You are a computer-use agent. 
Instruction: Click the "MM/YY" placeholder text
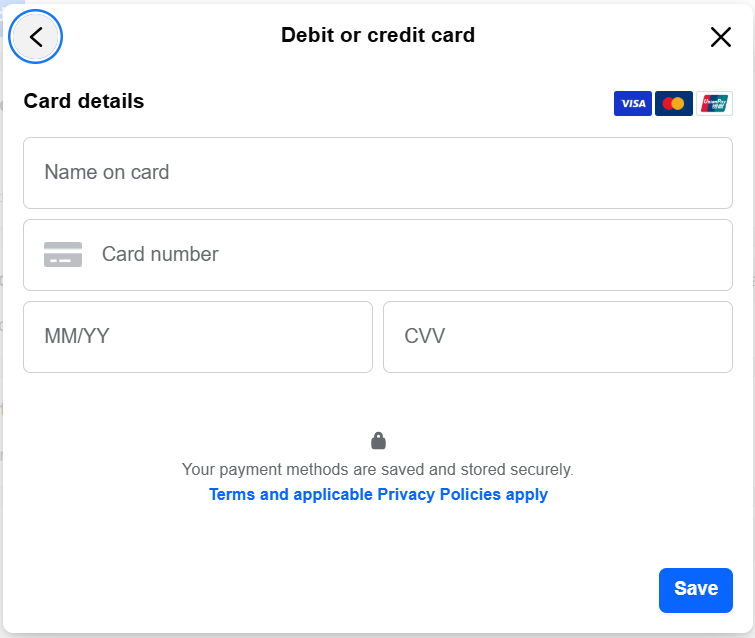click(x=77, y=336)
